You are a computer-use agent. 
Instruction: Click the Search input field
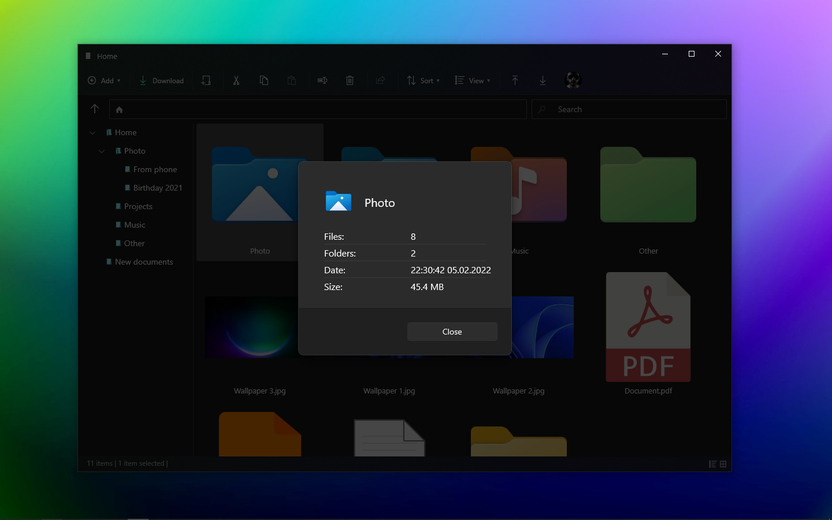[629, 109]
